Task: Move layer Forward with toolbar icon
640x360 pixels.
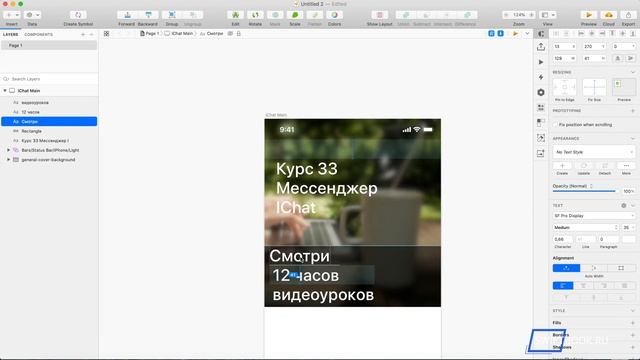Action: (x=127, y=15)
